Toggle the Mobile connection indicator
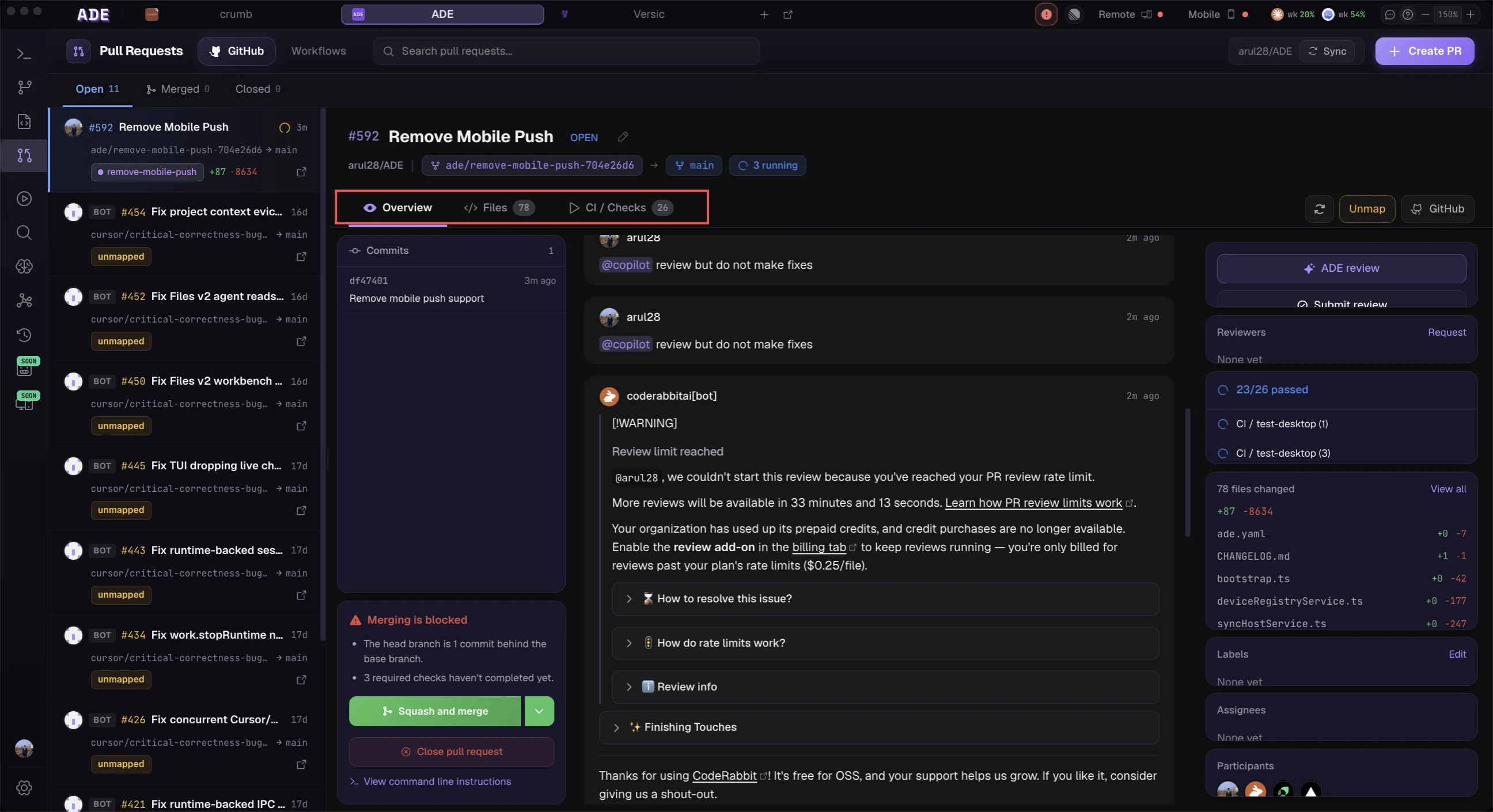This screenshot has width=1493, height=812. click(x=1218, y=14)
